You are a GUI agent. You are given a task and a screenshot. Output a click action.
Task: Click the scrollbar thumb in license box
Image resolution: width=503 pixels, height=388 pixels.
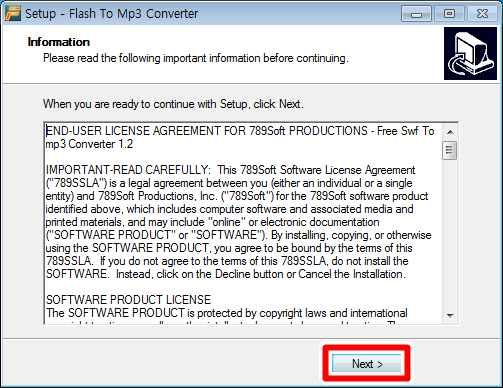pos(450,150)
